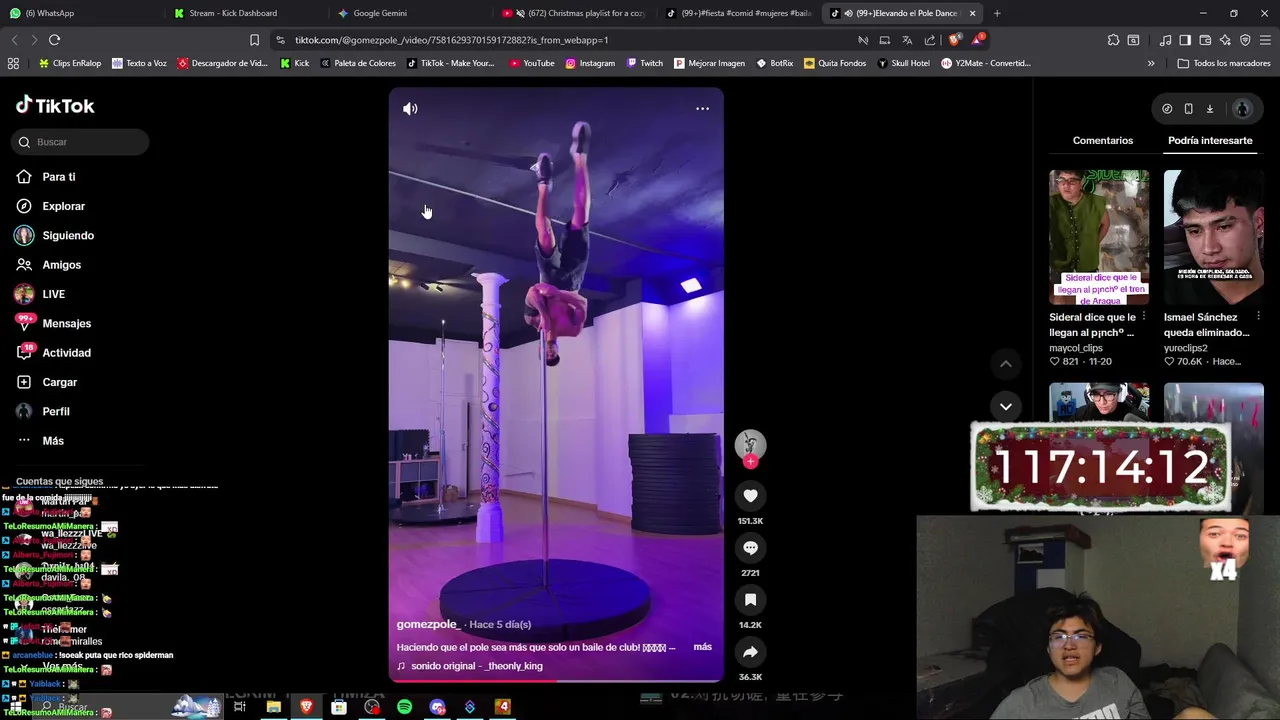Image resolution: width=1280 pixels, height=720 pixels.
Task: Open the maycol_clips author link
Action: point(1076,348)
